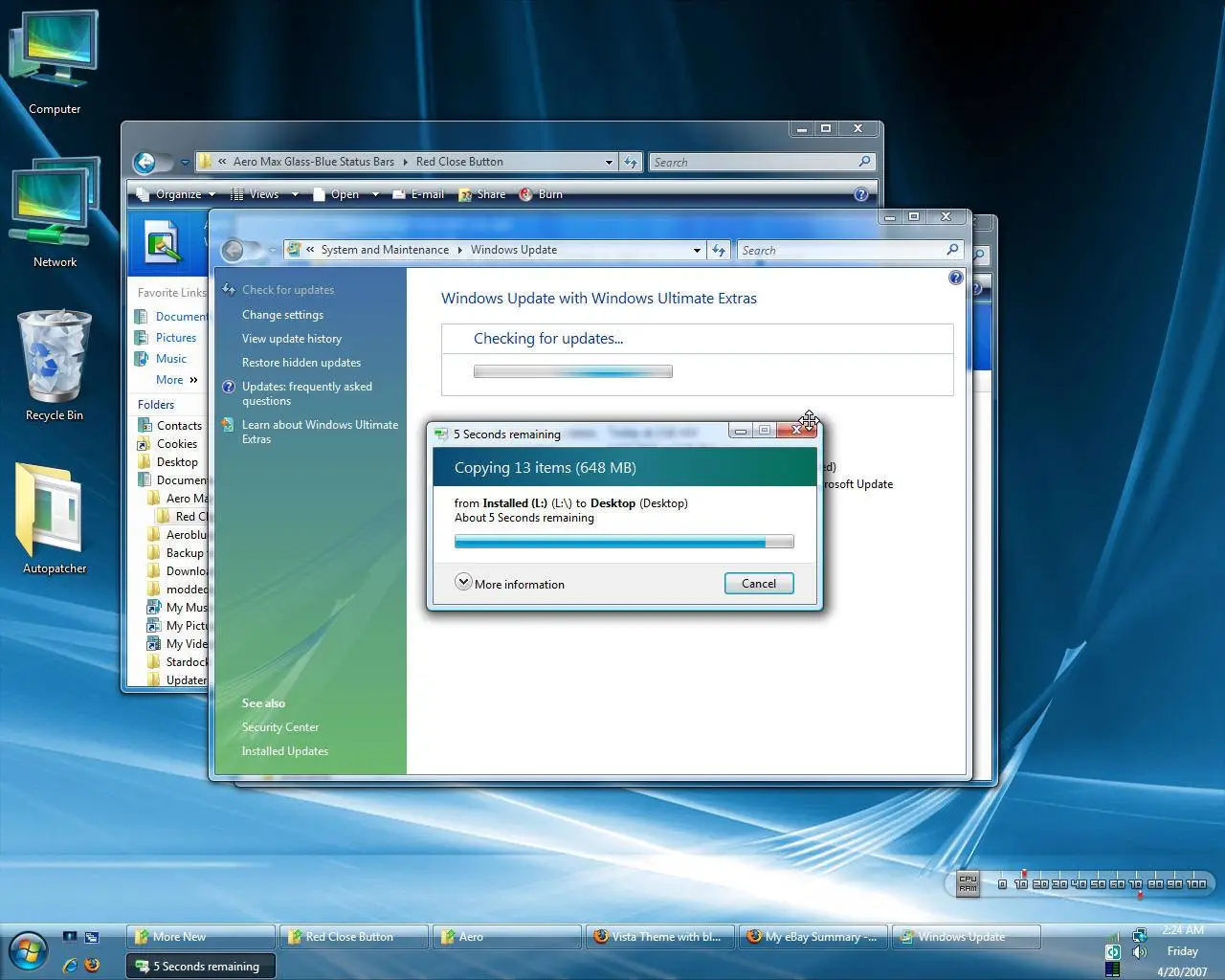Screen dimensions: 1225x980
Task: Click the Windows Start orb
Action: [x=28, y=951]
